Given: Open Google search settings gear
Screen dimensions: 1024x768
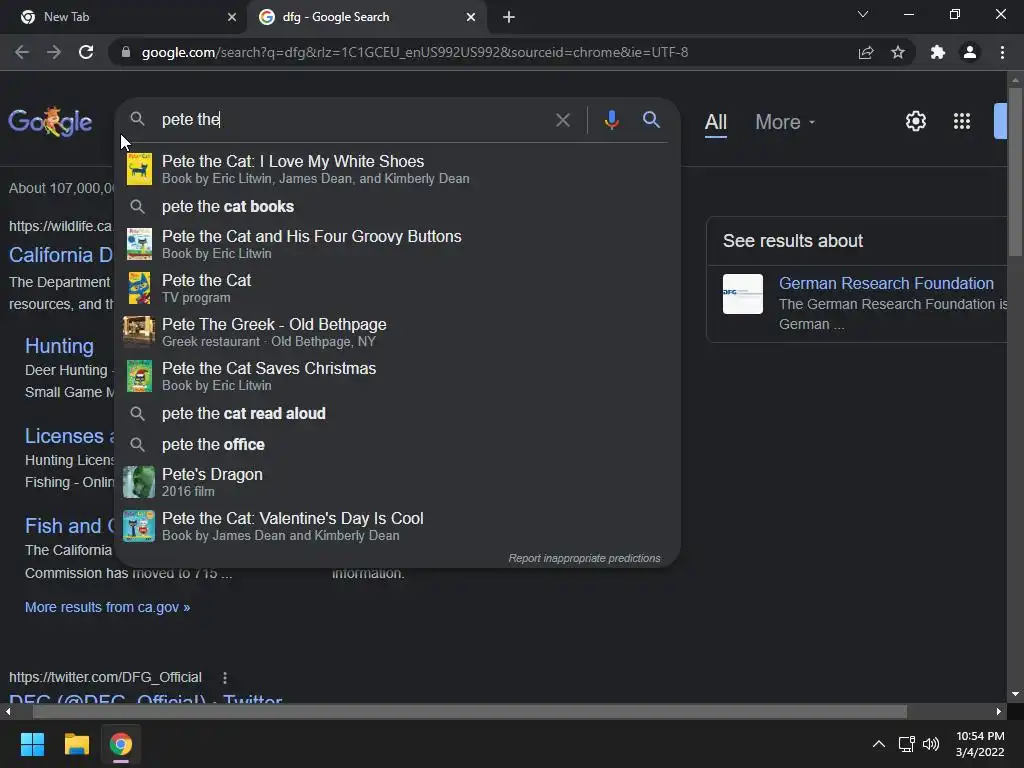Looking at the screenshot, I should click(x=916, y=121).
